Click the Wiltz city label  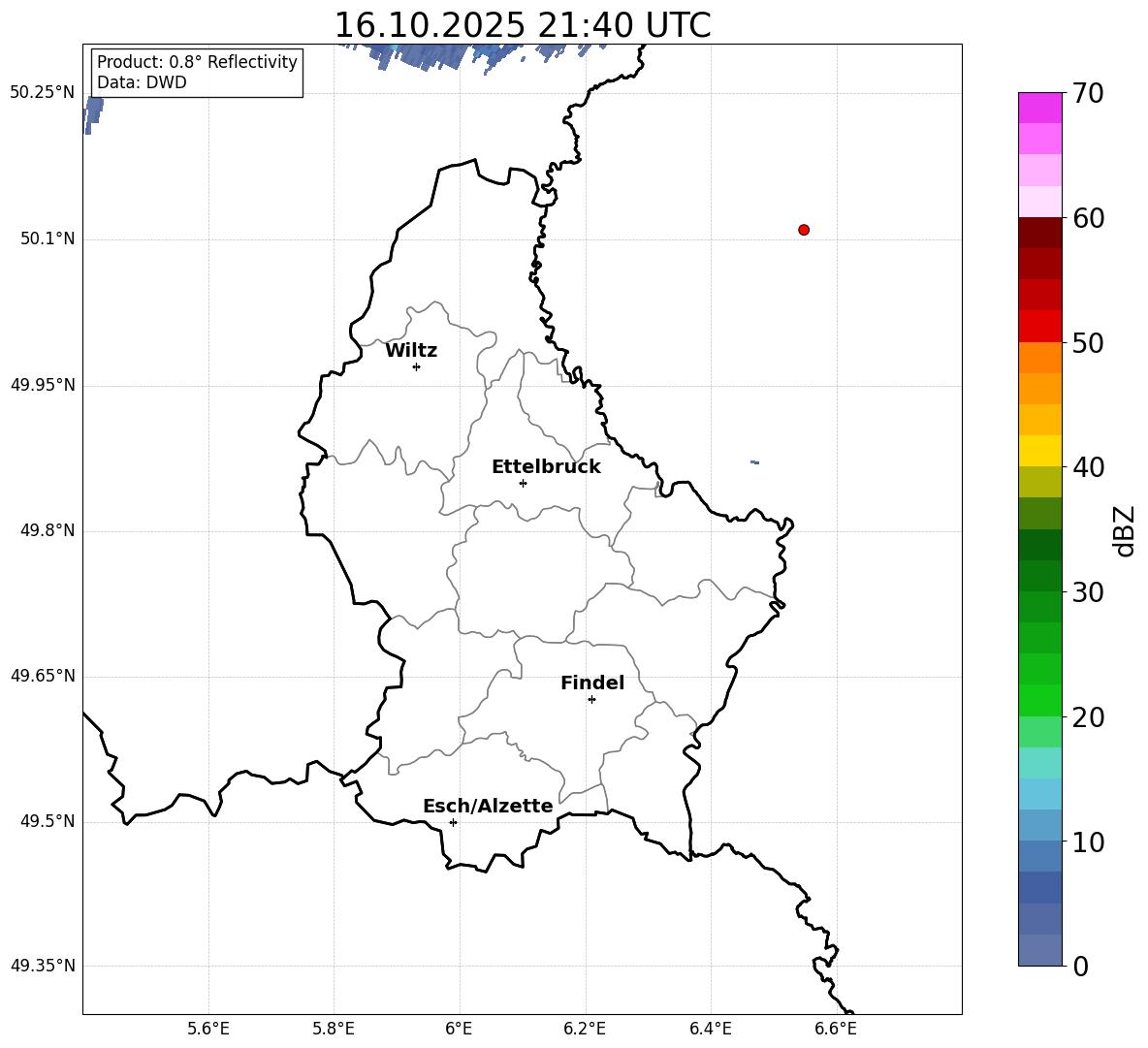click(411, 351)
